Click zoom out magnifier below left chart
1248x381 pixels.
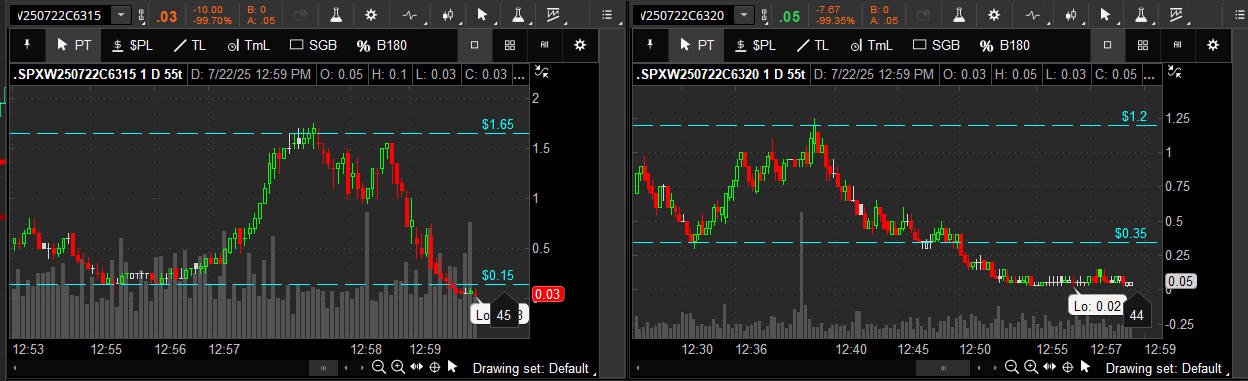(x=379, y=367)
